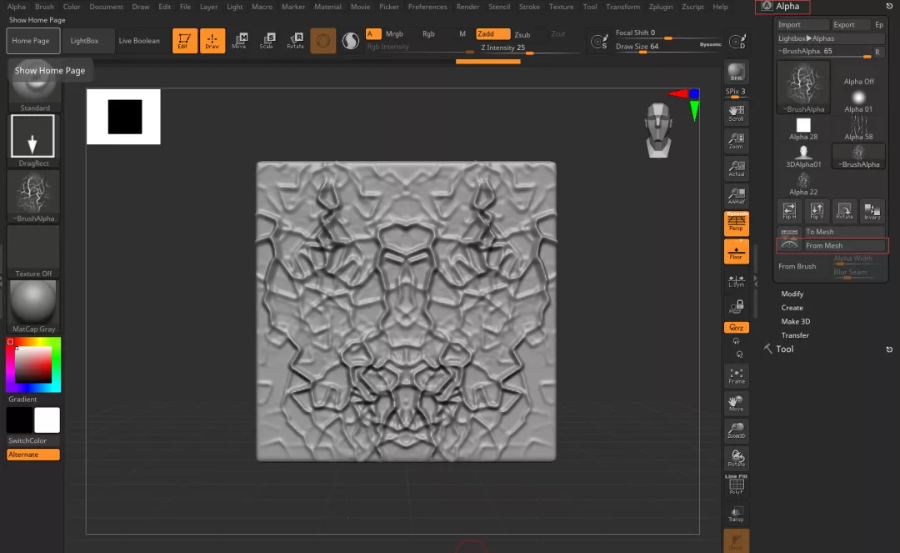Open the Texture Off selector
The width and height of the screenshot is (900, 553).
click(x=33, y=252)
